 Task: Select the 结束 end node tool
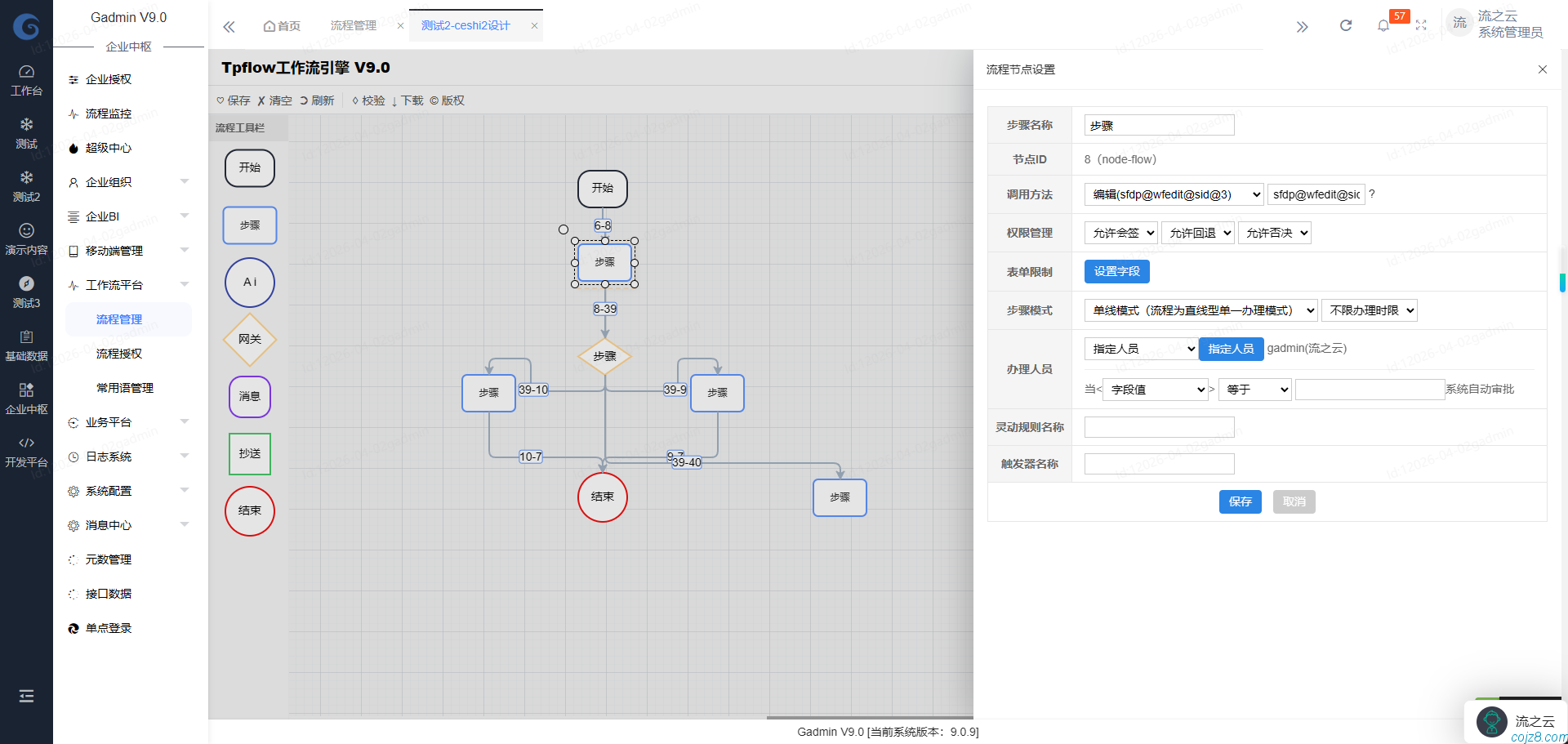point(249,511)
